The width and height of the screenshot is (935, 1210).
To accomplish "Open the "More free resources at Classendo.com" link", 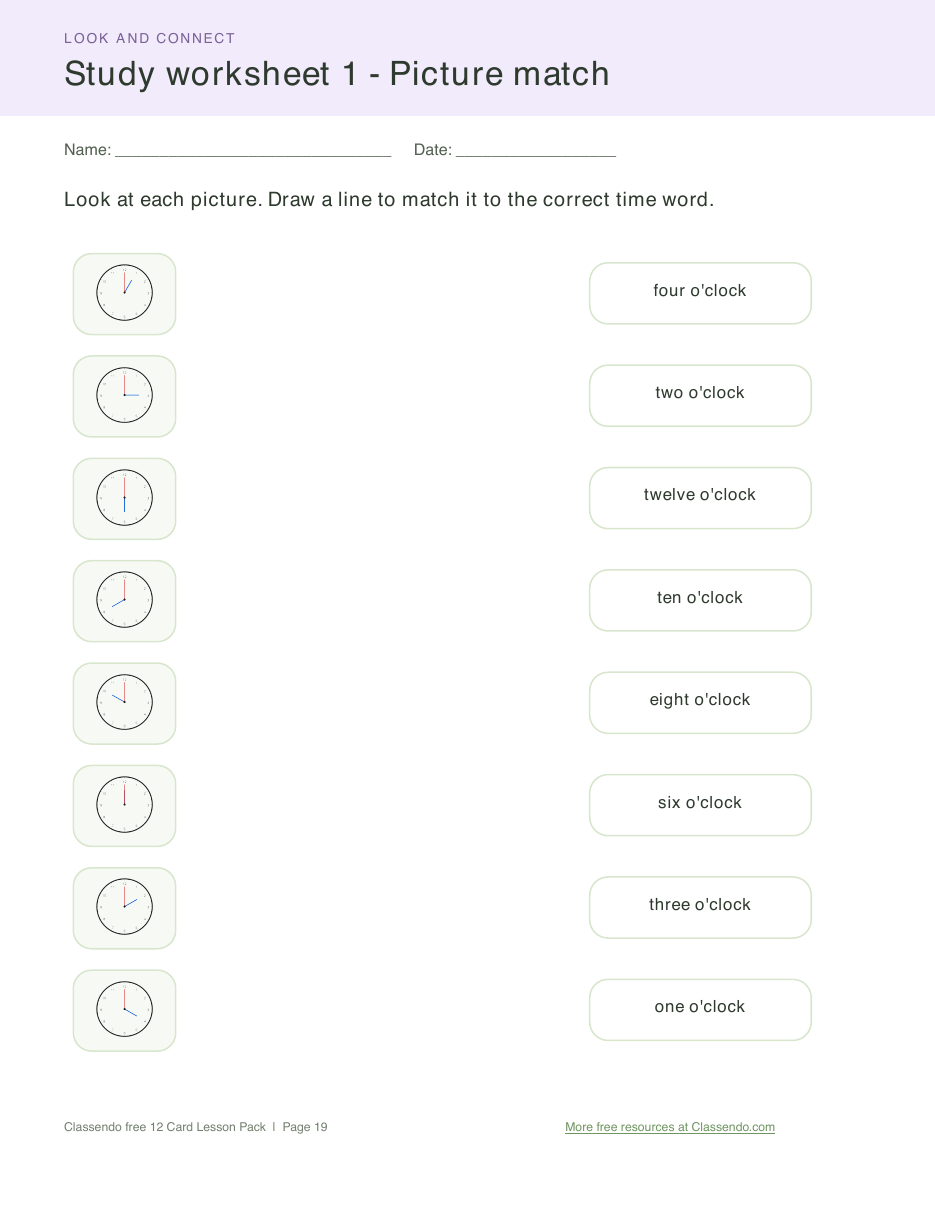I will (670, 1127).
